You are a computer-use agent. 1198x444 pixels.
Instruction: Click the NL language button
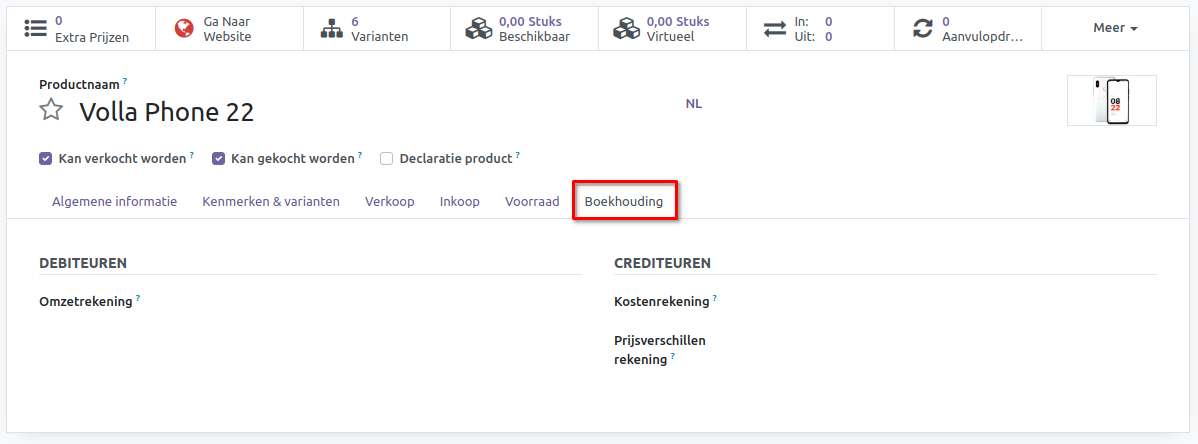point(693,104)
